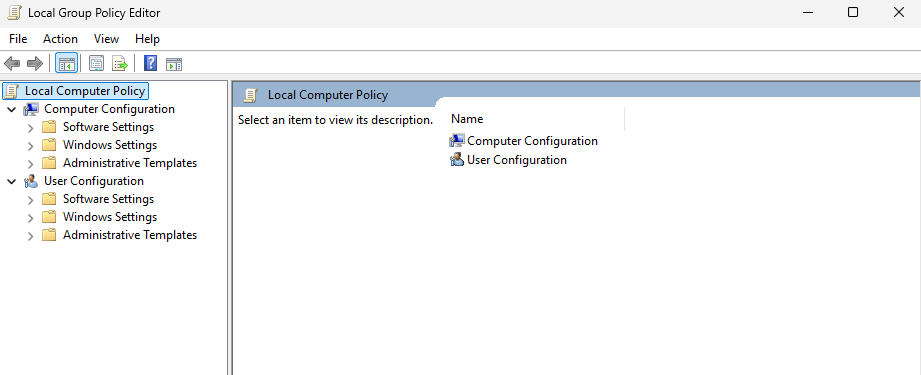The width and height of the screenshot is (921, 375).
Task: Expand Software Settings under Computer Configuration
Action: tap(31, 128)
